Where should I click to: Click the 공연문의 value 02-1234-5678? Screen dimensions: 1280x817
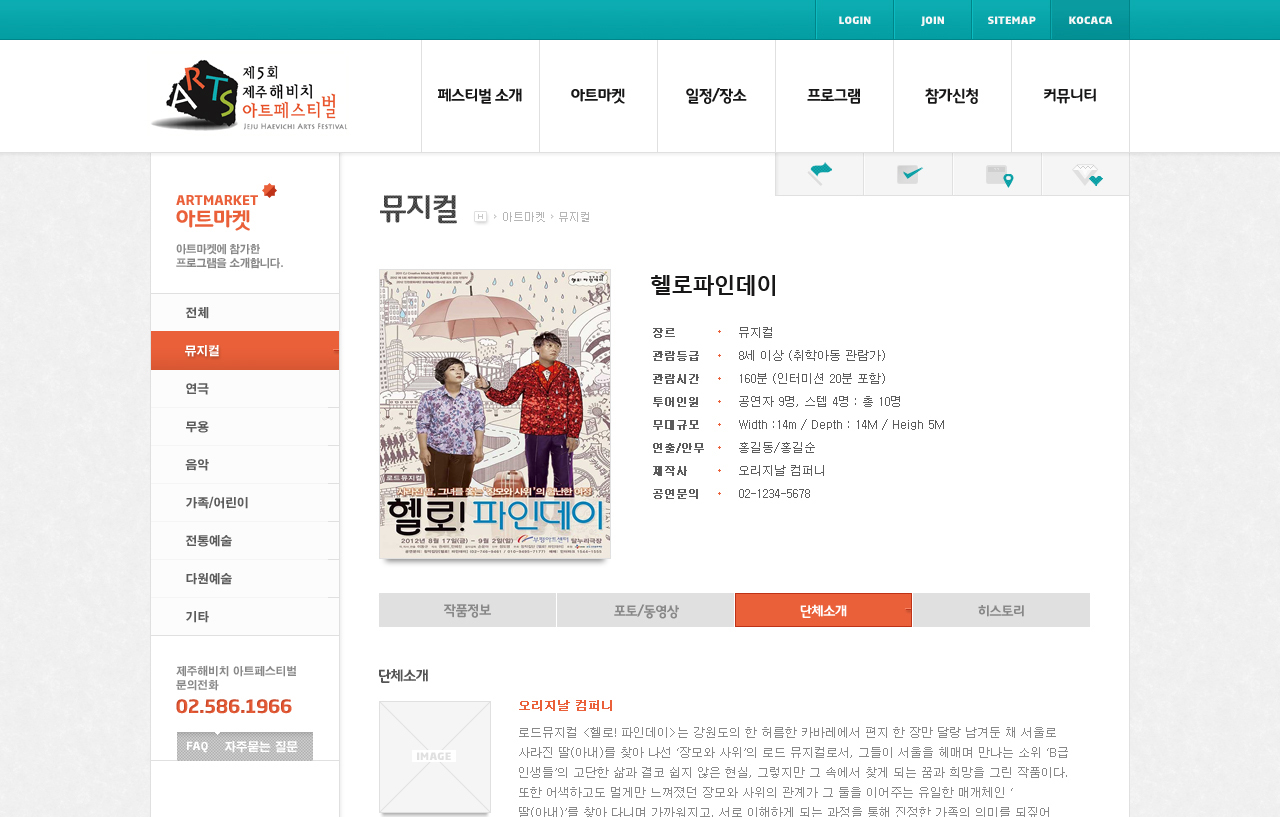775,494
